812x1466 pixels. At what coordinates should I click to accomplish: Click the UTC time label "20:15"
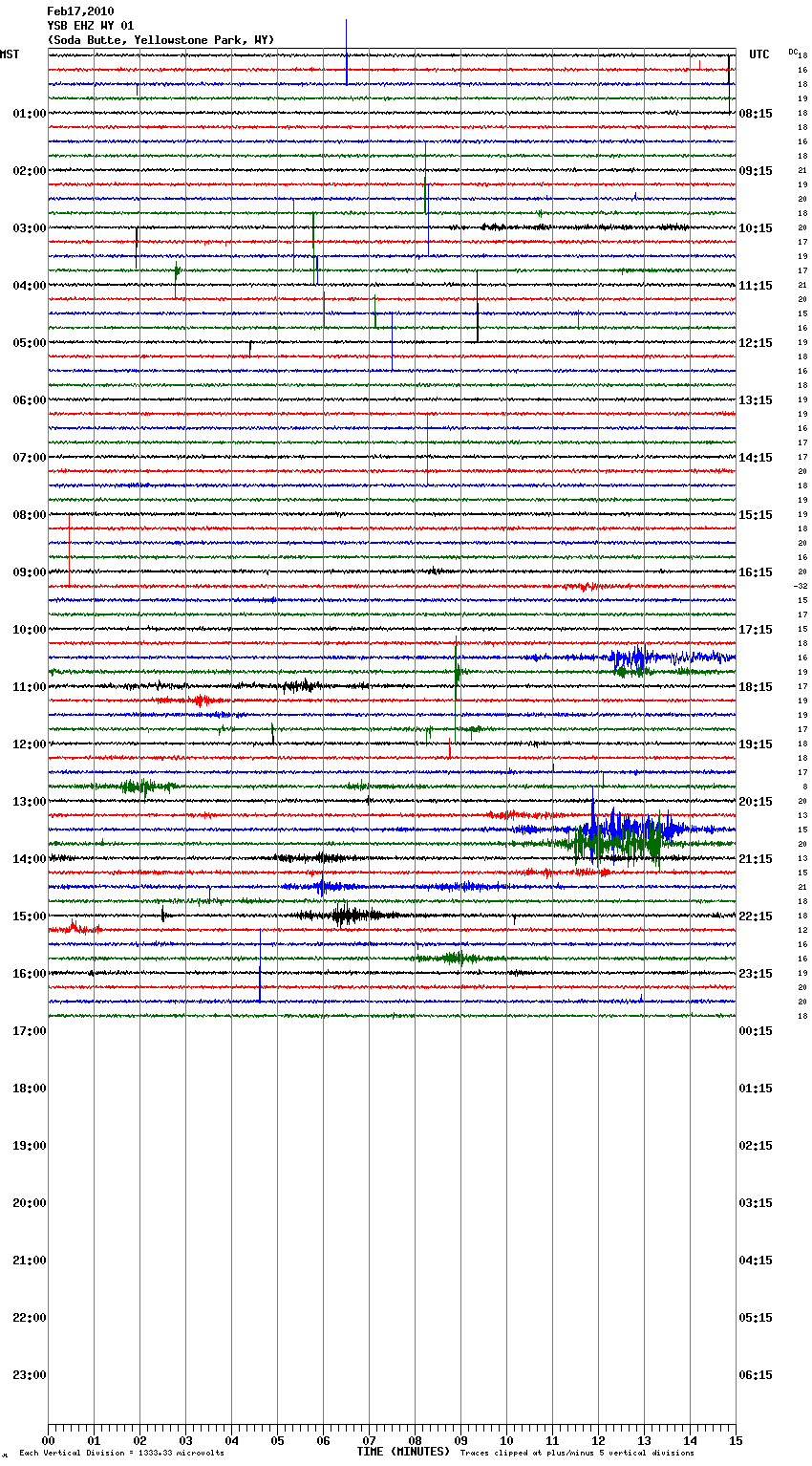click(756, 802)
